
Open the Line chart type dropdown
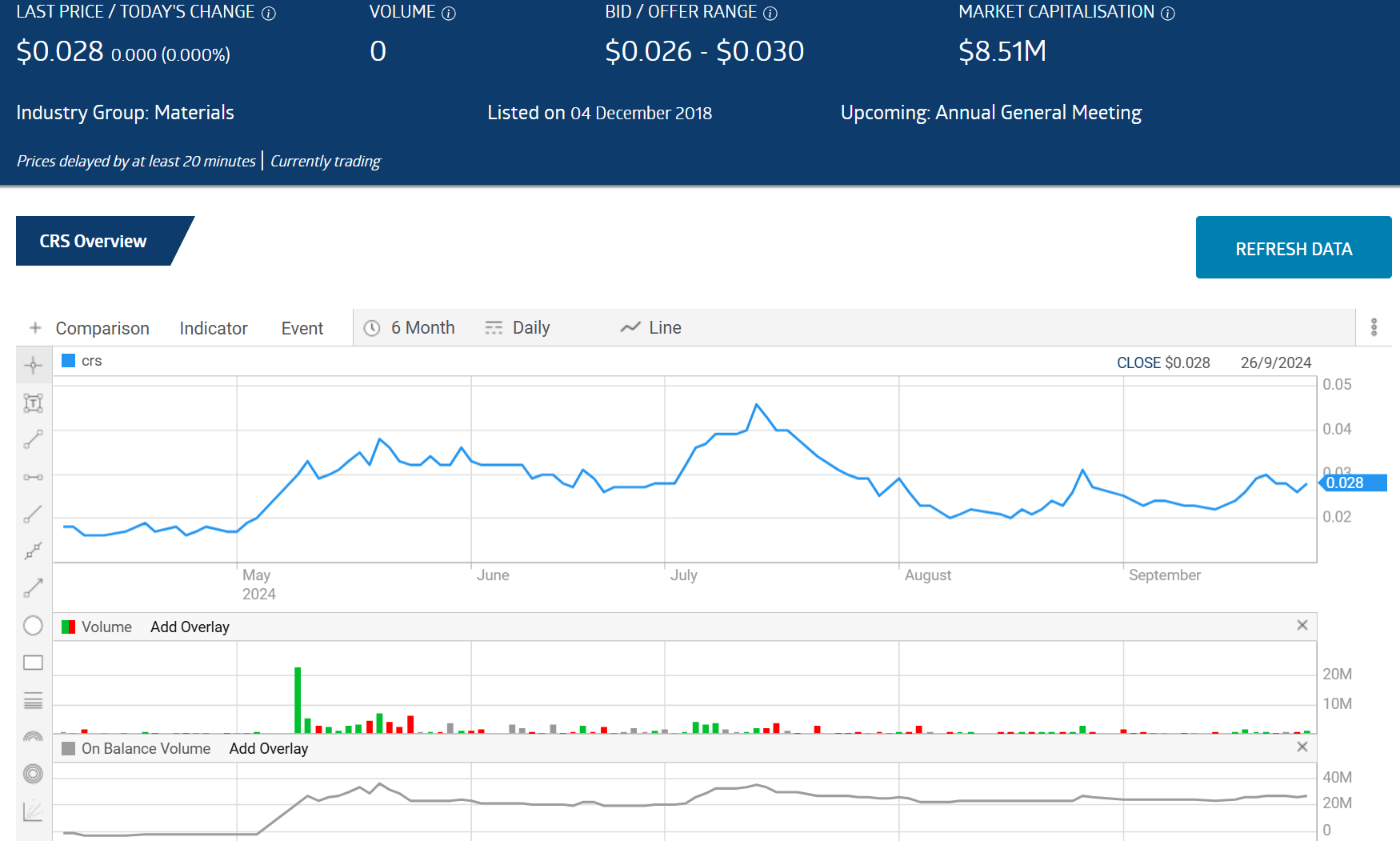tap(651, 328)
